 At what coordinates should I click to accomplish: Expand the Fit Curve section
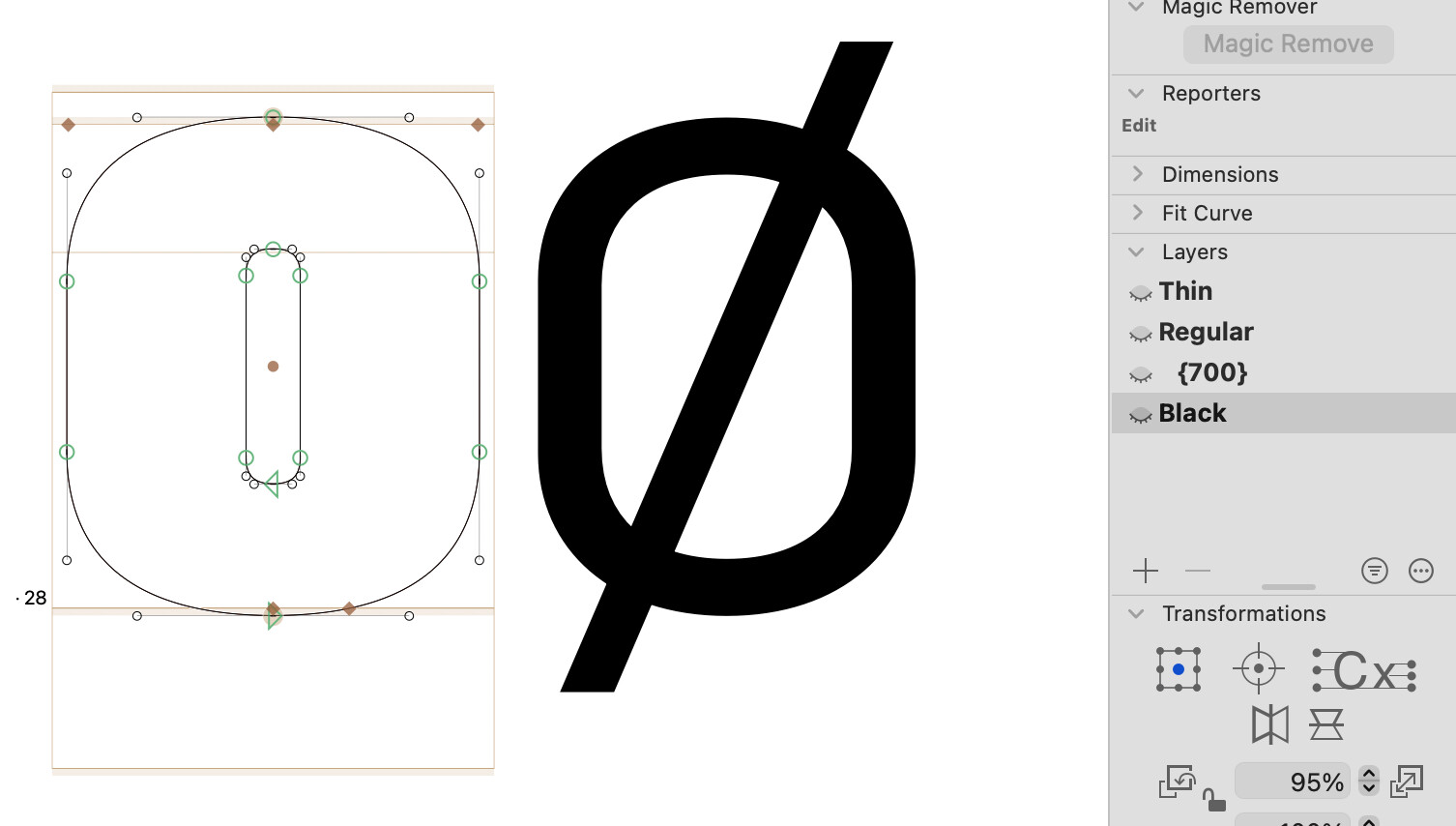click(1138, 213)
